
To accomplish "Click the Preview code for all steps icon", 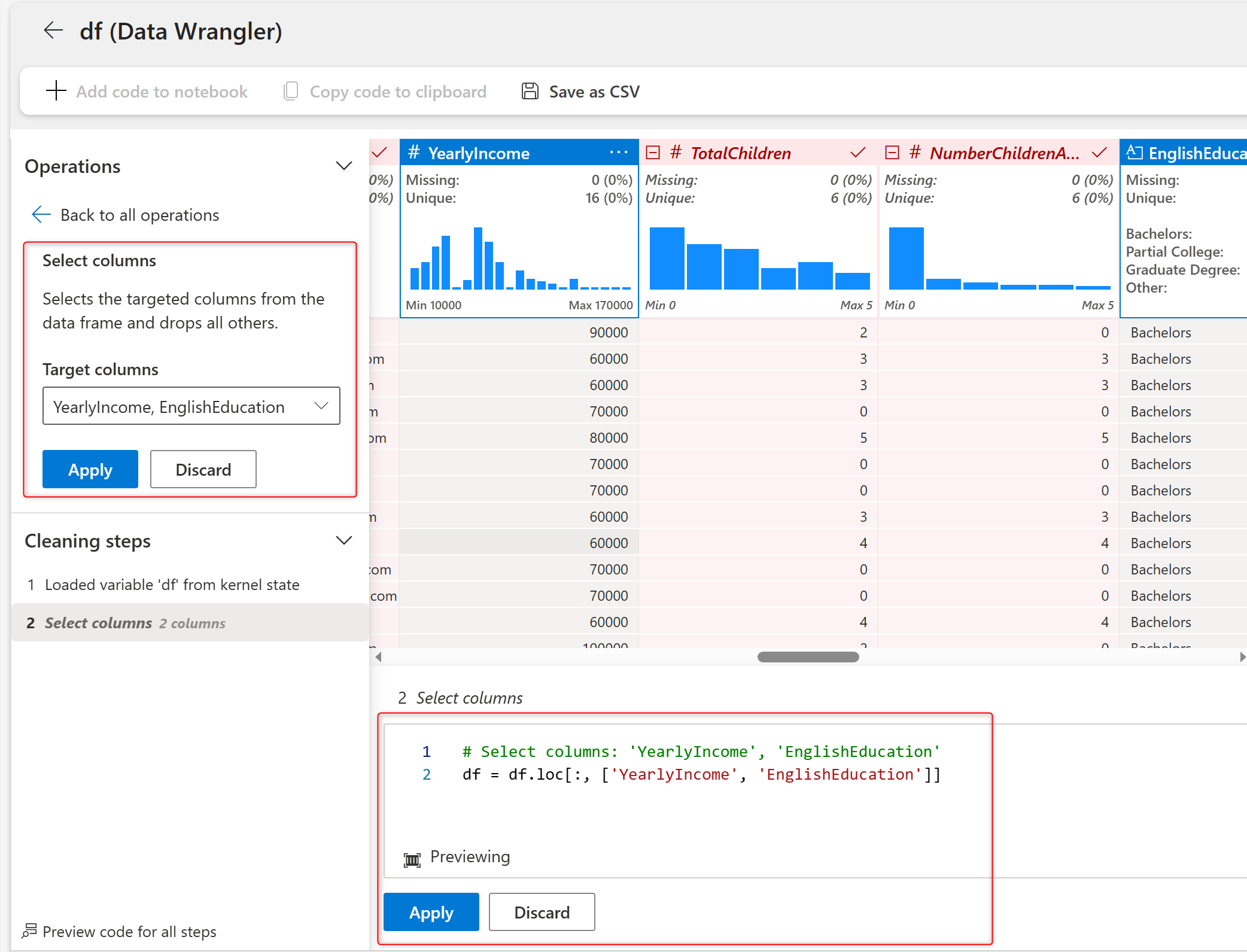I will tap(29, 931).
